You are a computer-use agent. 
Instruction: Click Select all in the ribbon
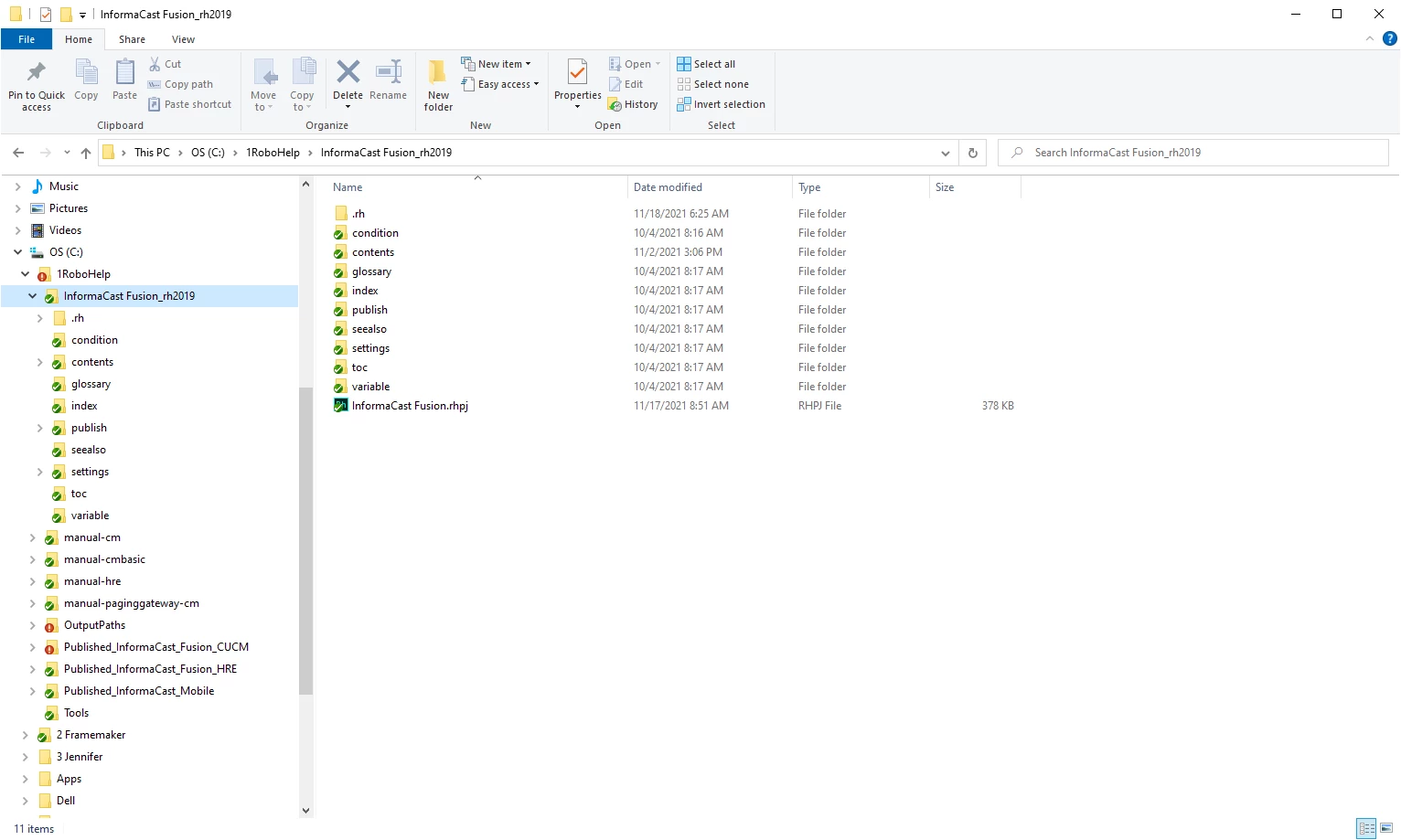[706, 64]
